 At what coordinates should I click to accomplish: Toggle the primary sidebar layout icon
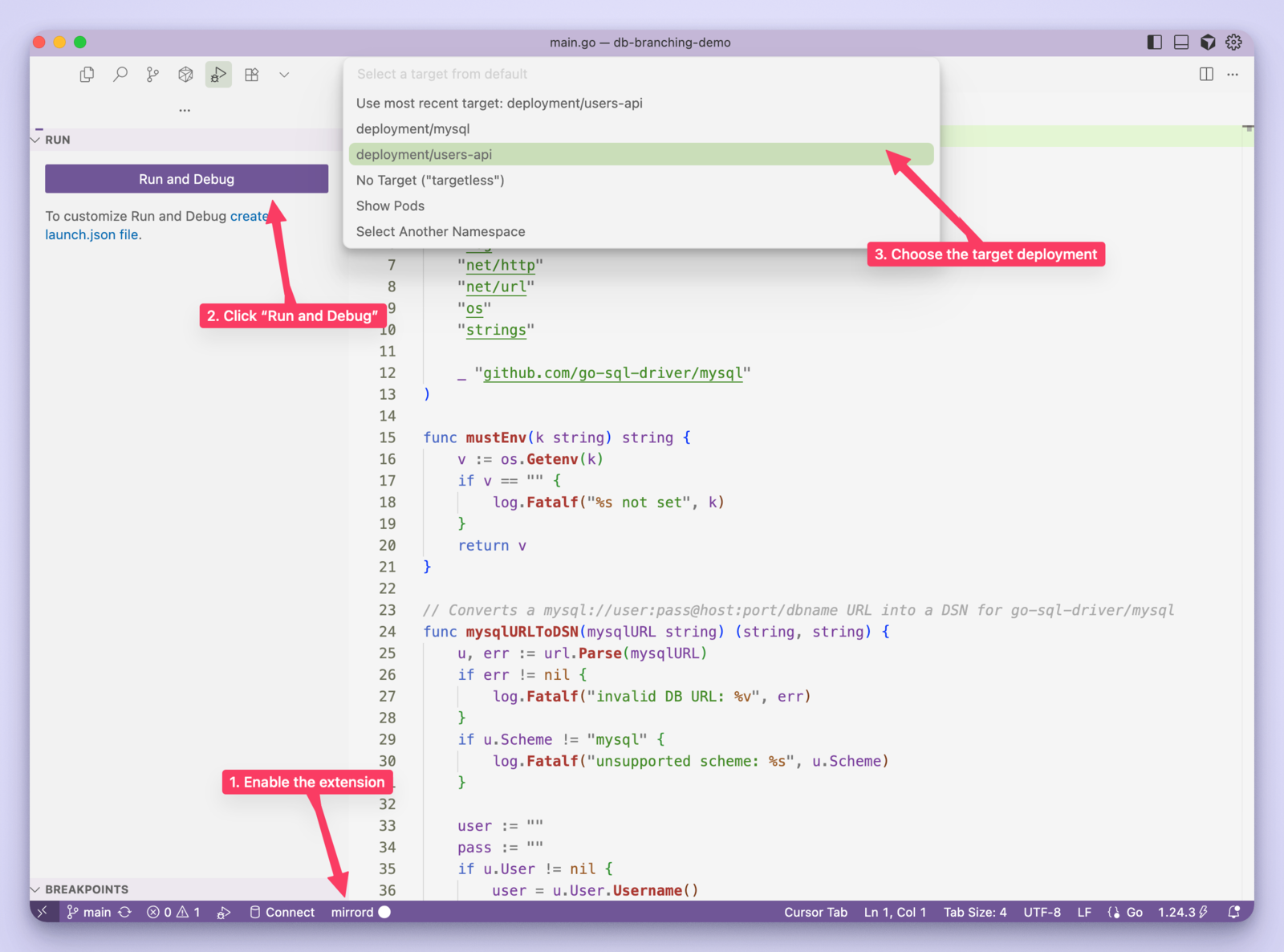click(x=1155, y=42)
